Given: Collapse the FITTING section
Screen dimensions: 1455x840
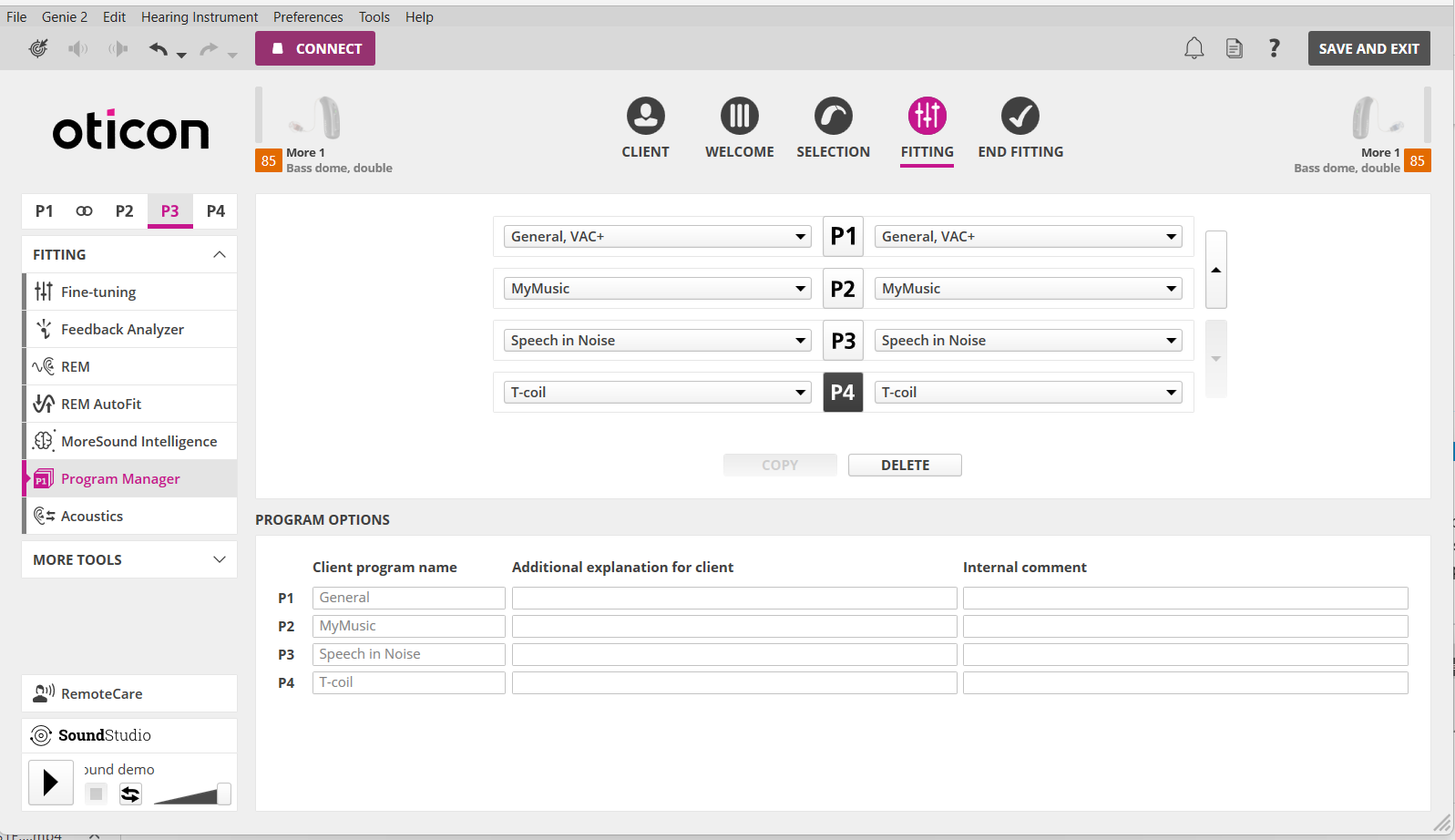Looking at the screenshot, I should click(219, 254).
